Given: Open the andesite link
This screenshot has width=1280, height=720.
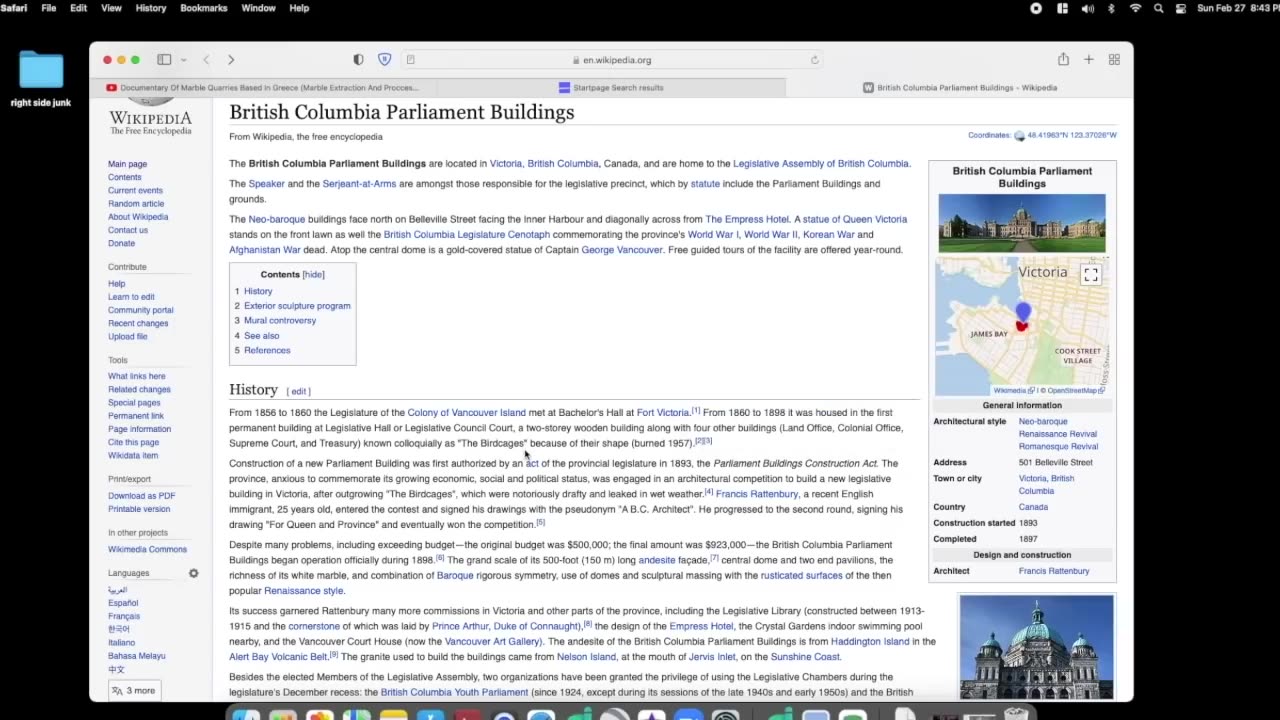Looking at the screenshot, I should (657, 560).
